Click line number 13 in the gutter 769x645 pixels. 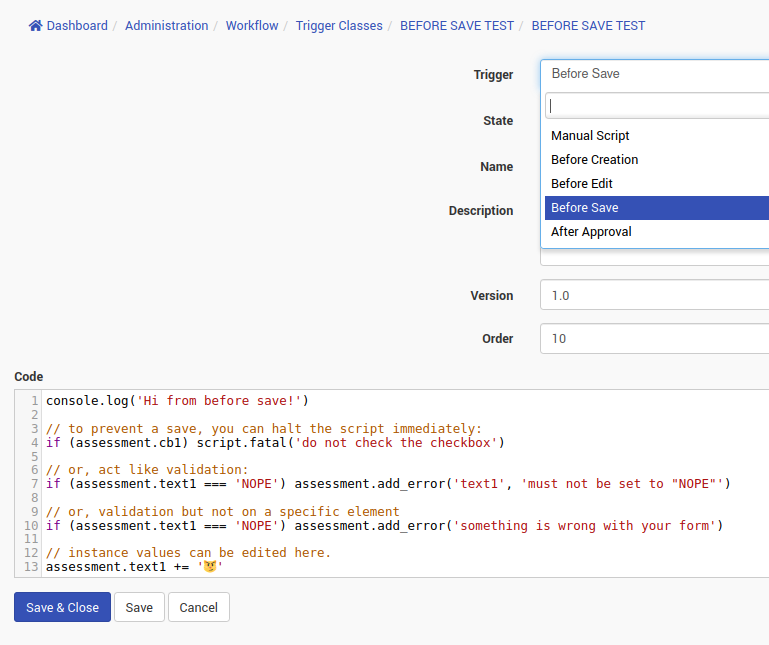click(x=31, y=567)
